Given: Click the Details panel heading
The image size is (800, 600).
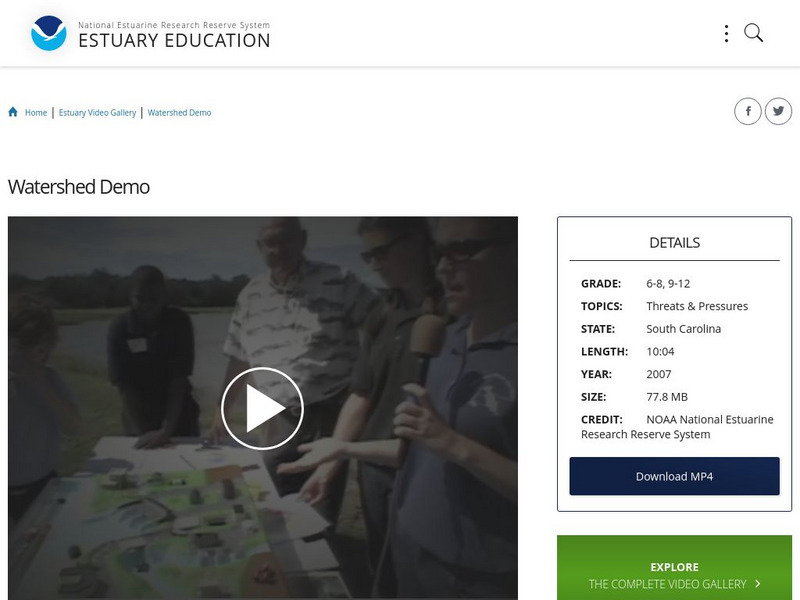Looking at the screenshot, I should click(x=674, y=242).
